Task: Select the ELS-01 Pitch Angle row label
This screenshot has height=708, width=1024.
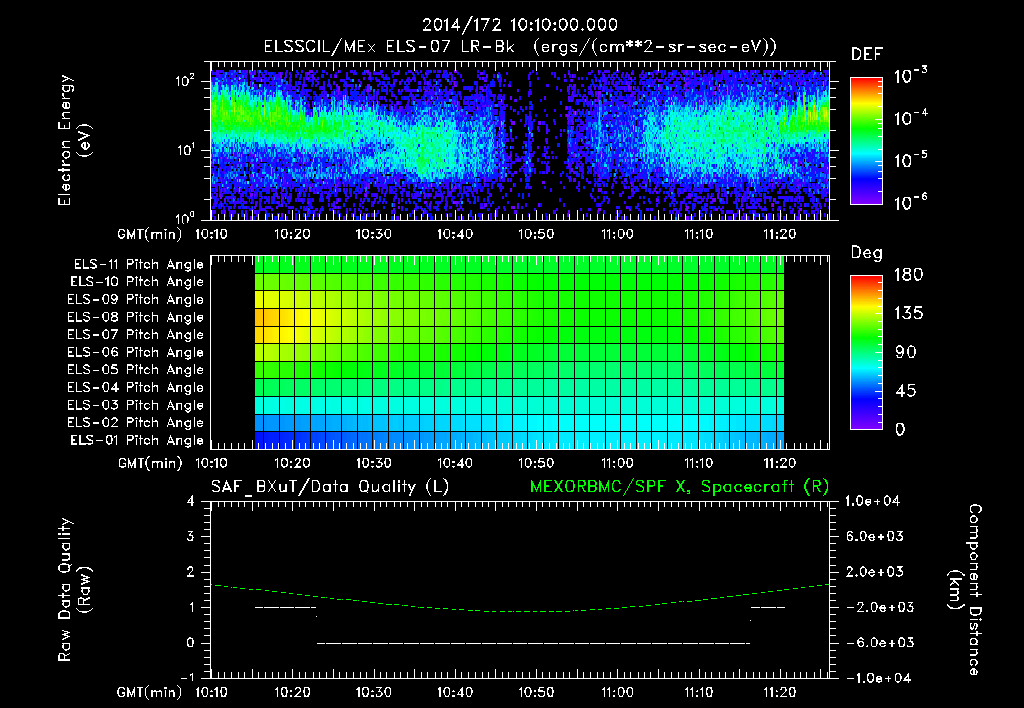Action: 136,441
